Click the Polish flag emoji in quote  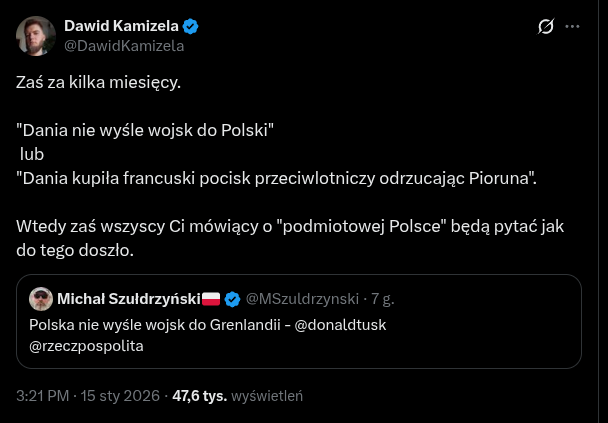(x=211, y=299)
